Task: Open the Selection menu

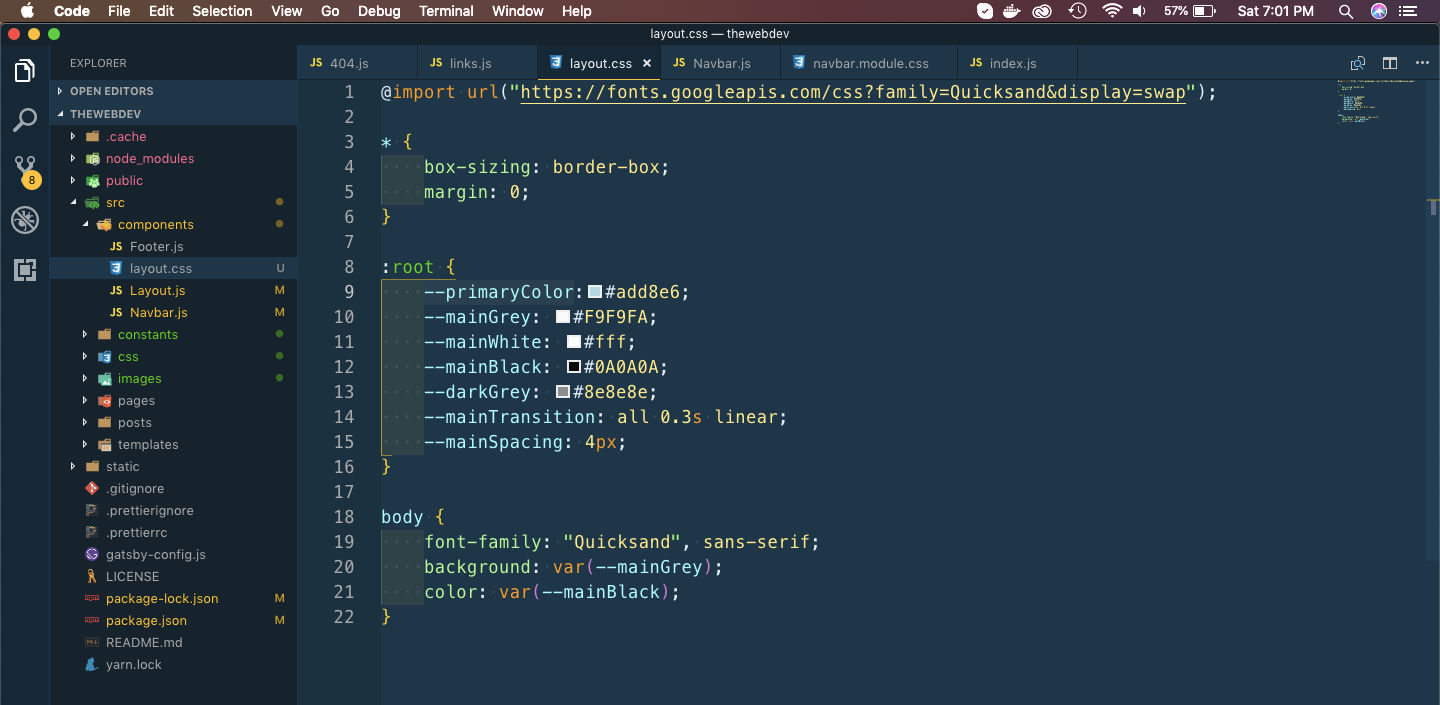Action: tap(222, 11)
